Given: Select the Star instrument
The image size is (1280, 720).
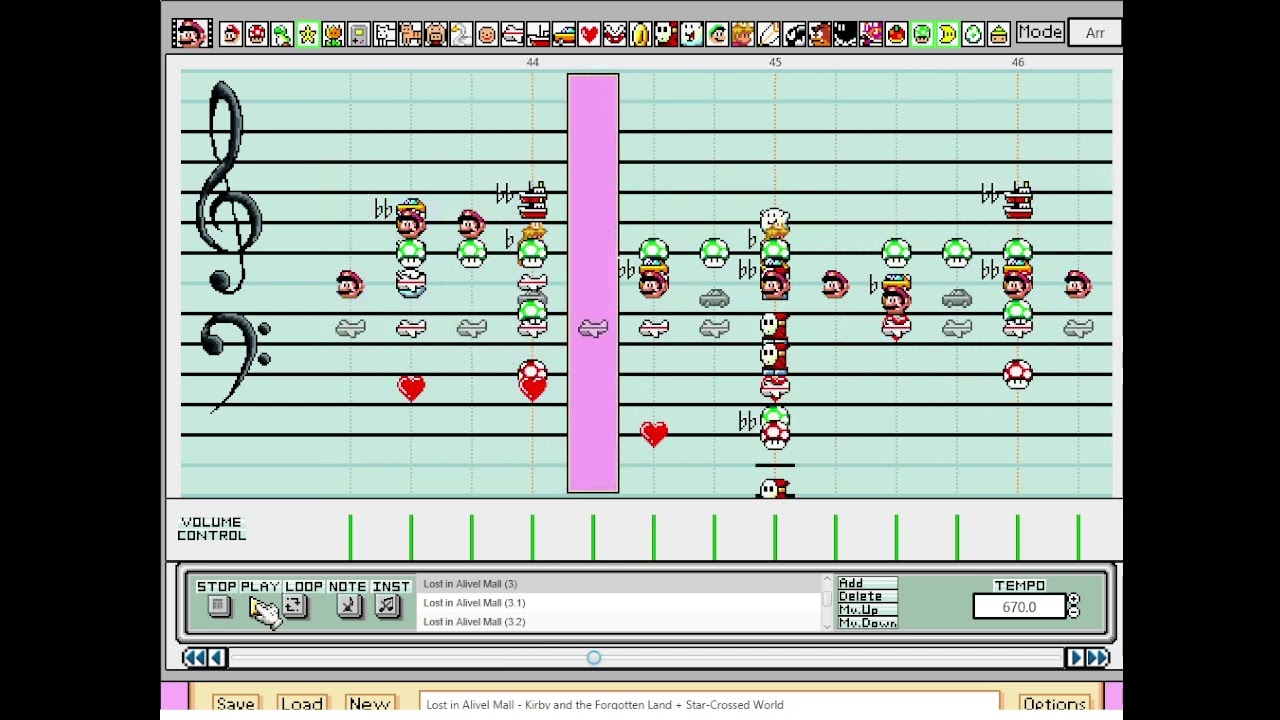Looking at the screenshot, I should (308, 34).
